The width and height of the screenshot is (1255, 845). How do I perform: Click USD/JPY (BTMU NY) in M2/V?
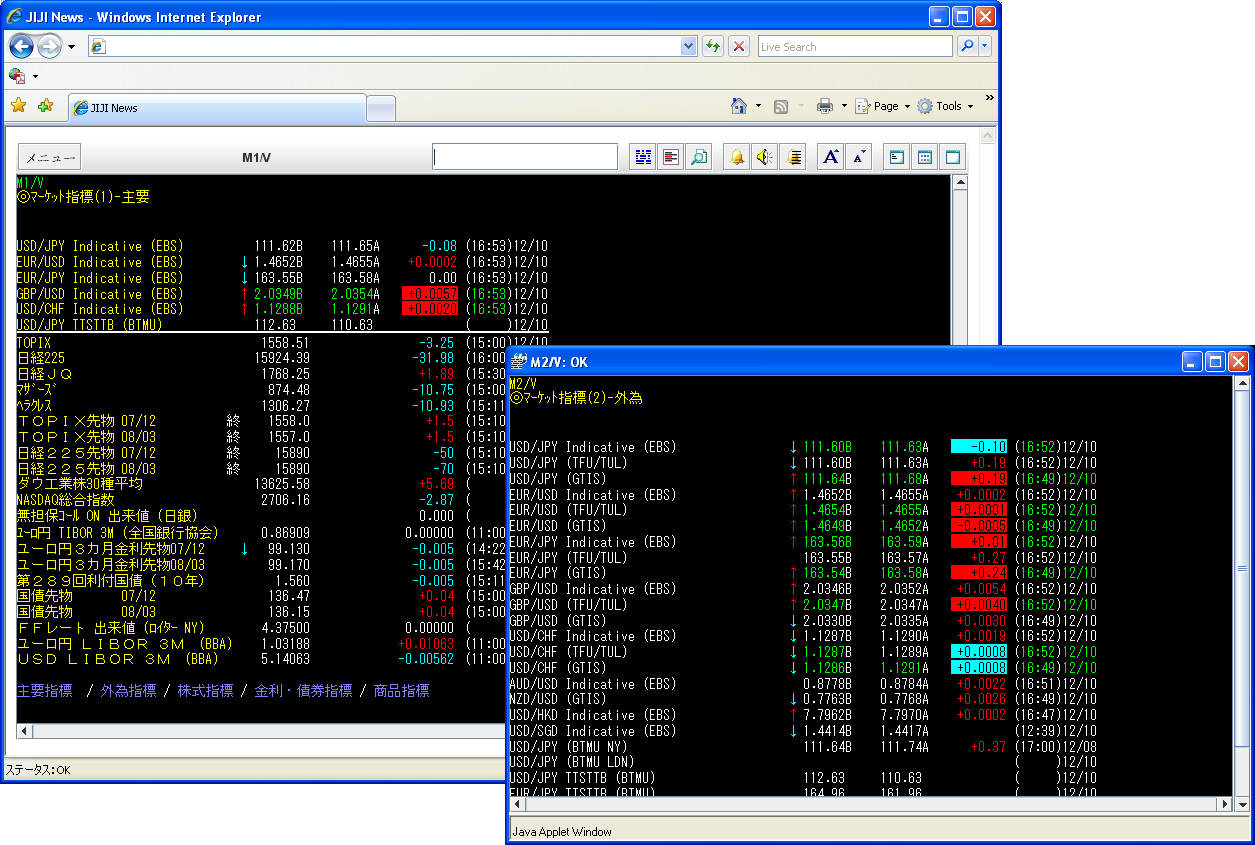(568, 747)
